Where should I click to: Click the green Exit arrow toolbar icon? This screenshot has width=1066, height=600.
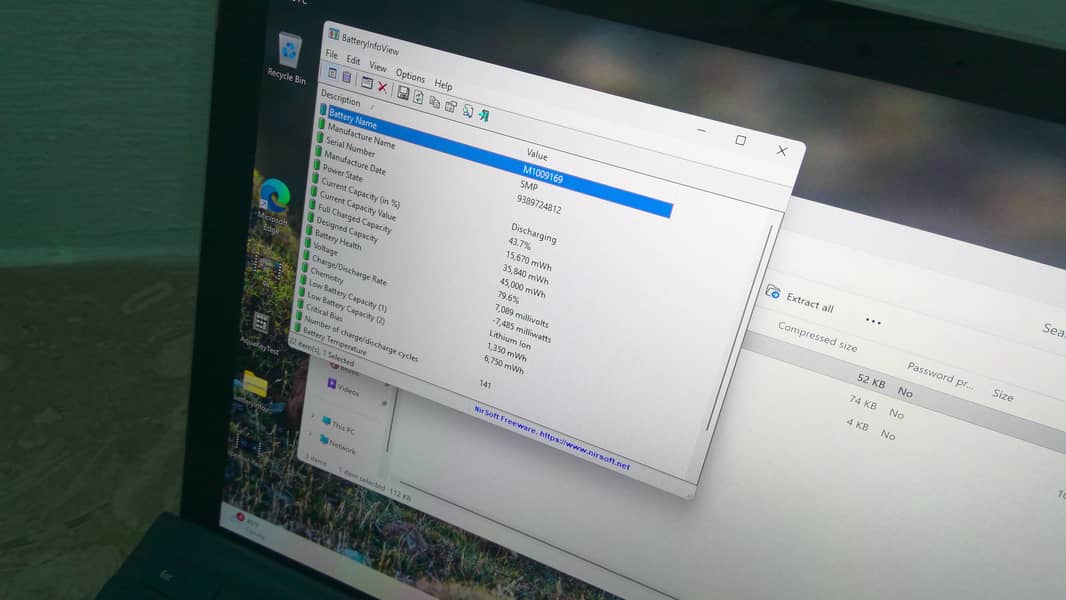click(x=483, y=115)
